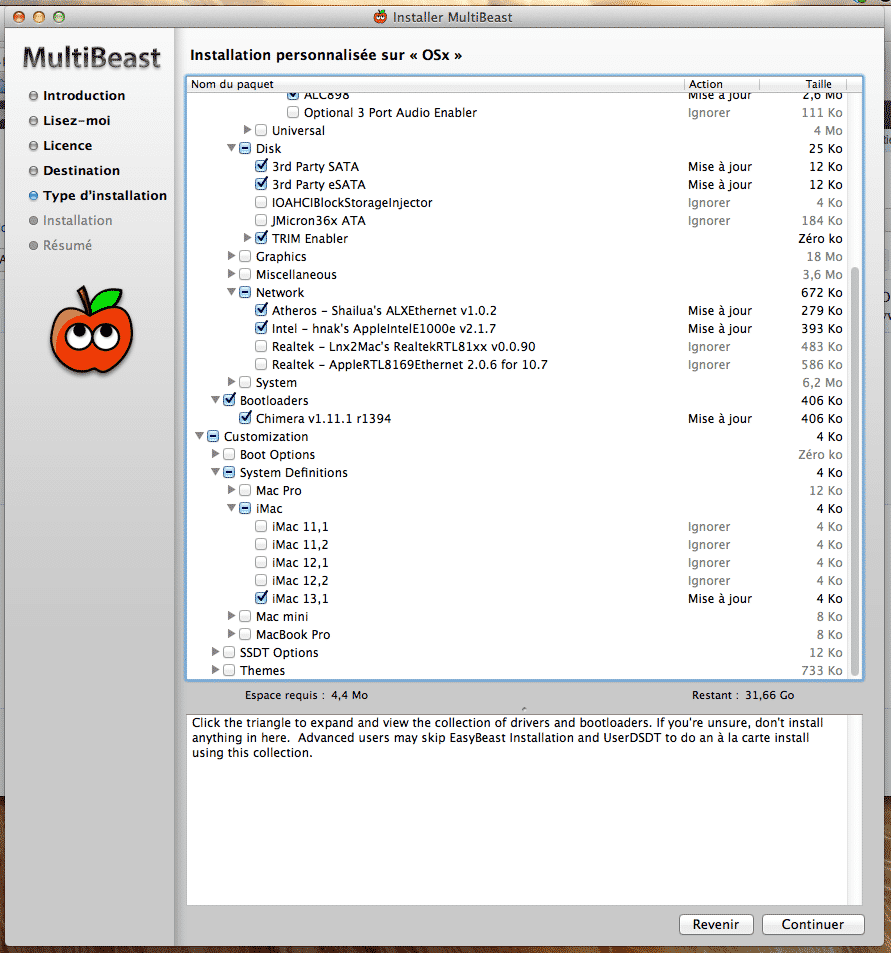Click the Introduction step bullet
Screen dimensions: 891x953
pos(33,96)
